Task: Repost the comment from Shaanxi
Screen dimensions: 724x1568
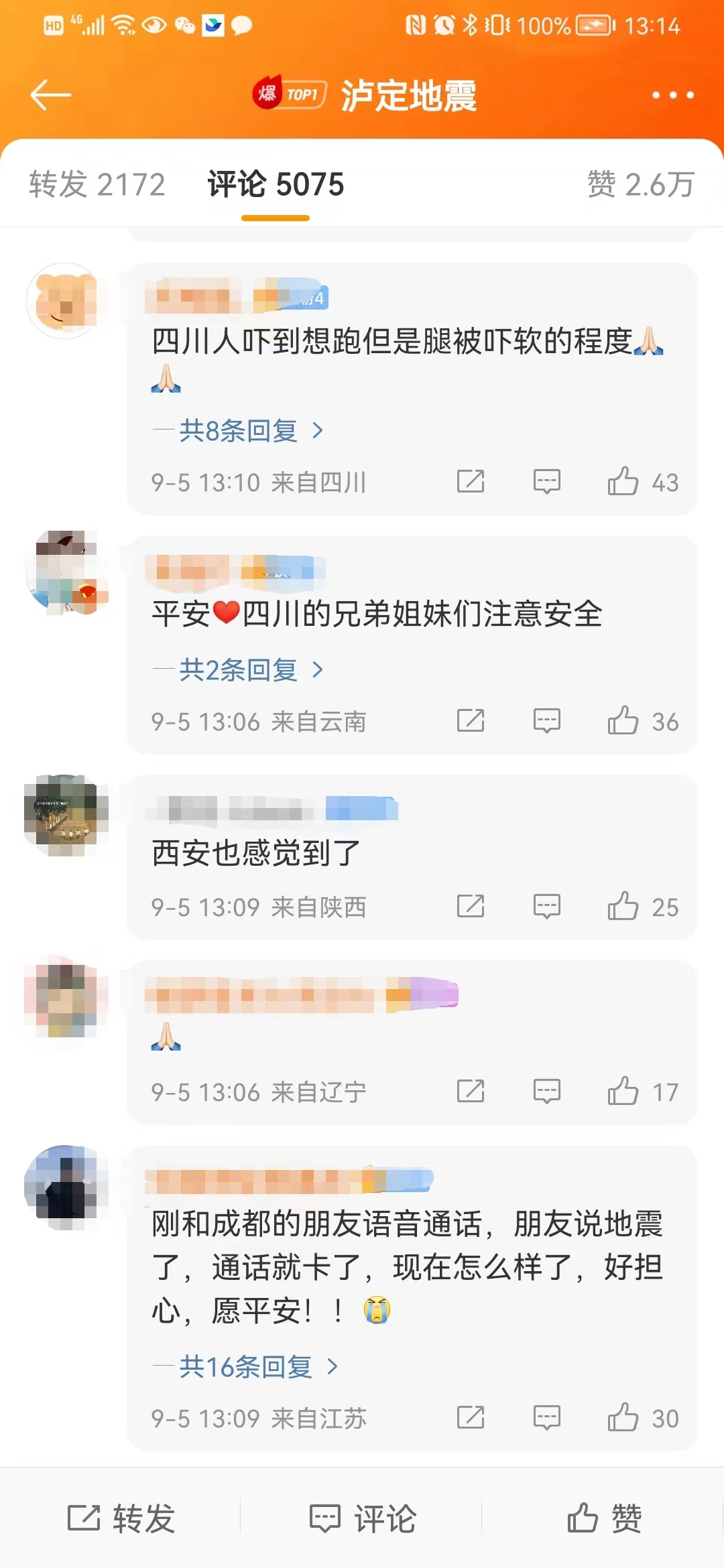Action: [471, 906]
